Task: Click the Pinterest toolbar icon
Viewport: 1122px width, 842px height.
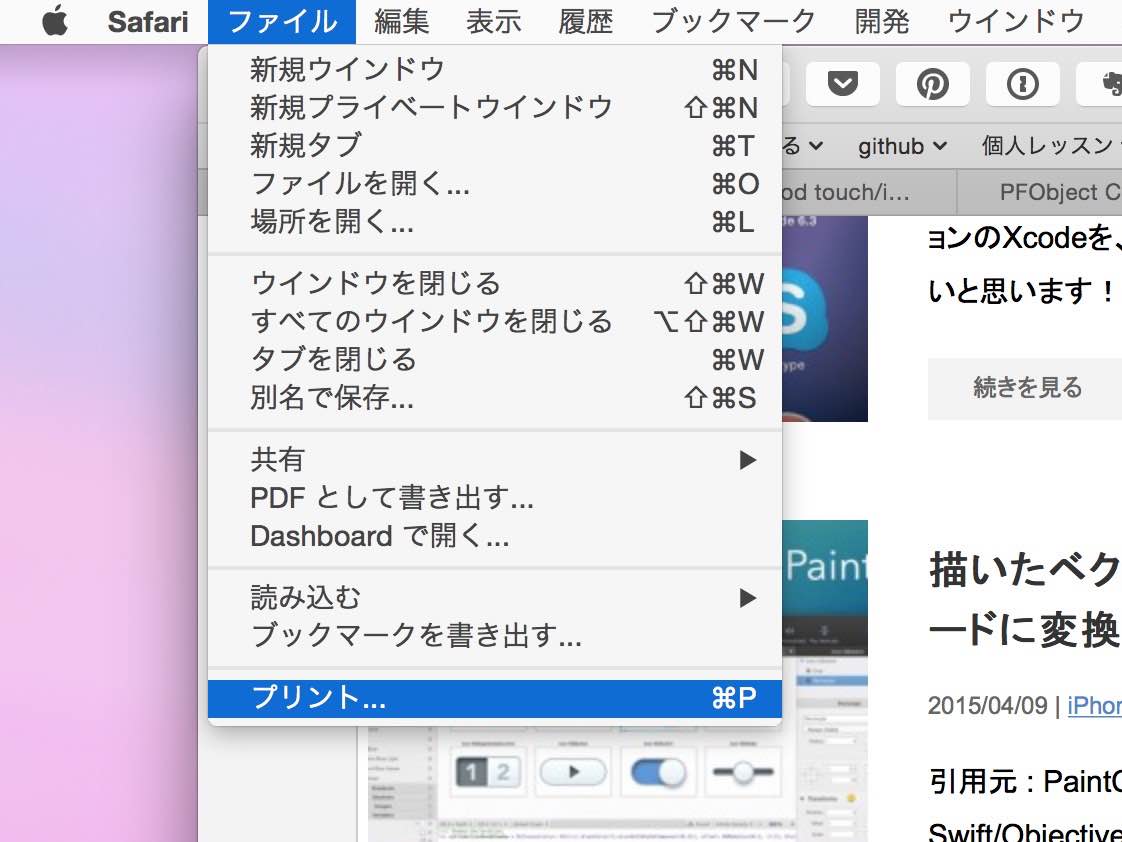Action: [x=932, y=84]
